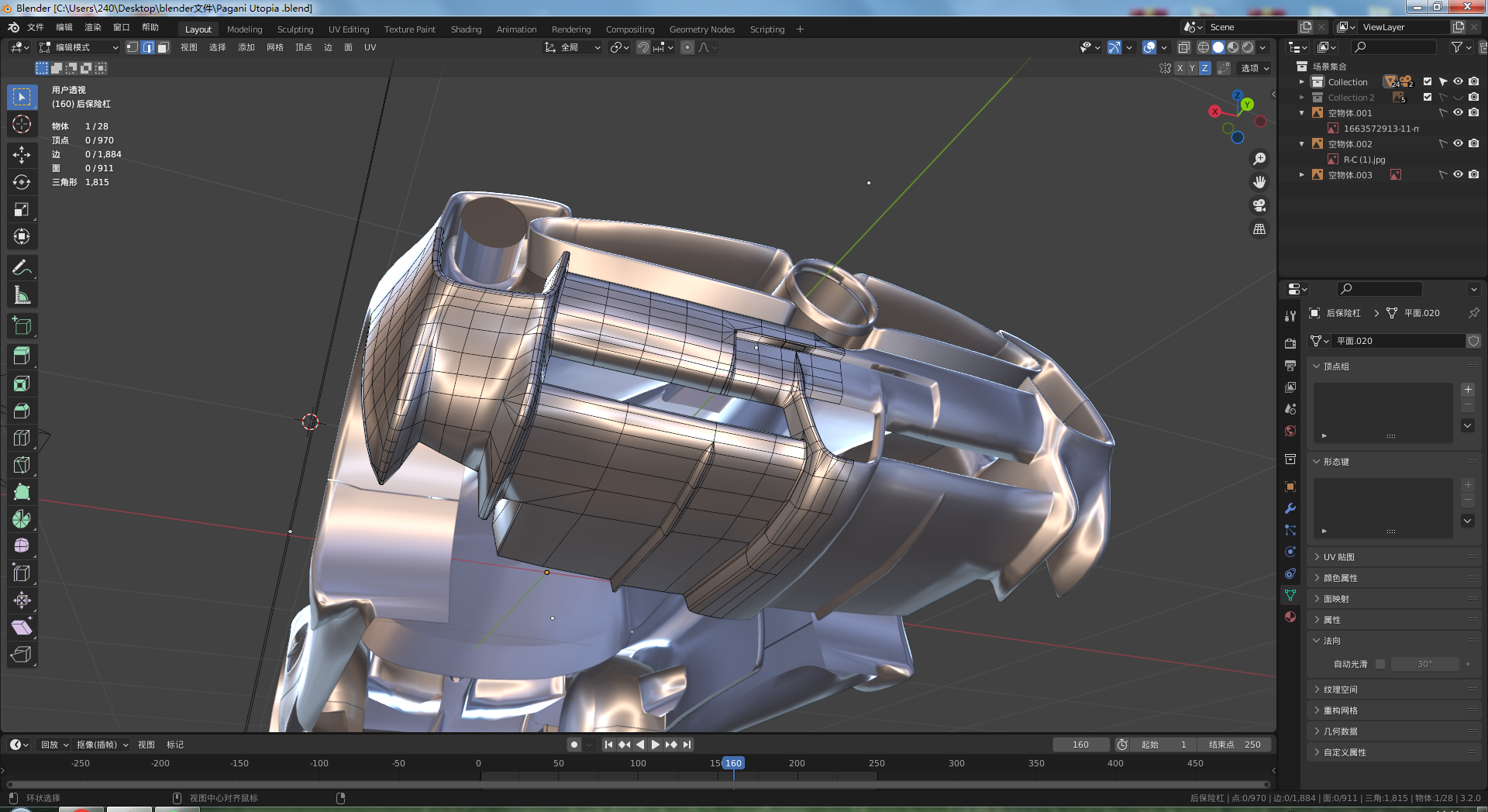Expand the 空物体.003 tree row
The width and height of the screenshot is (1488, 812).
(x=1302, y=174)
